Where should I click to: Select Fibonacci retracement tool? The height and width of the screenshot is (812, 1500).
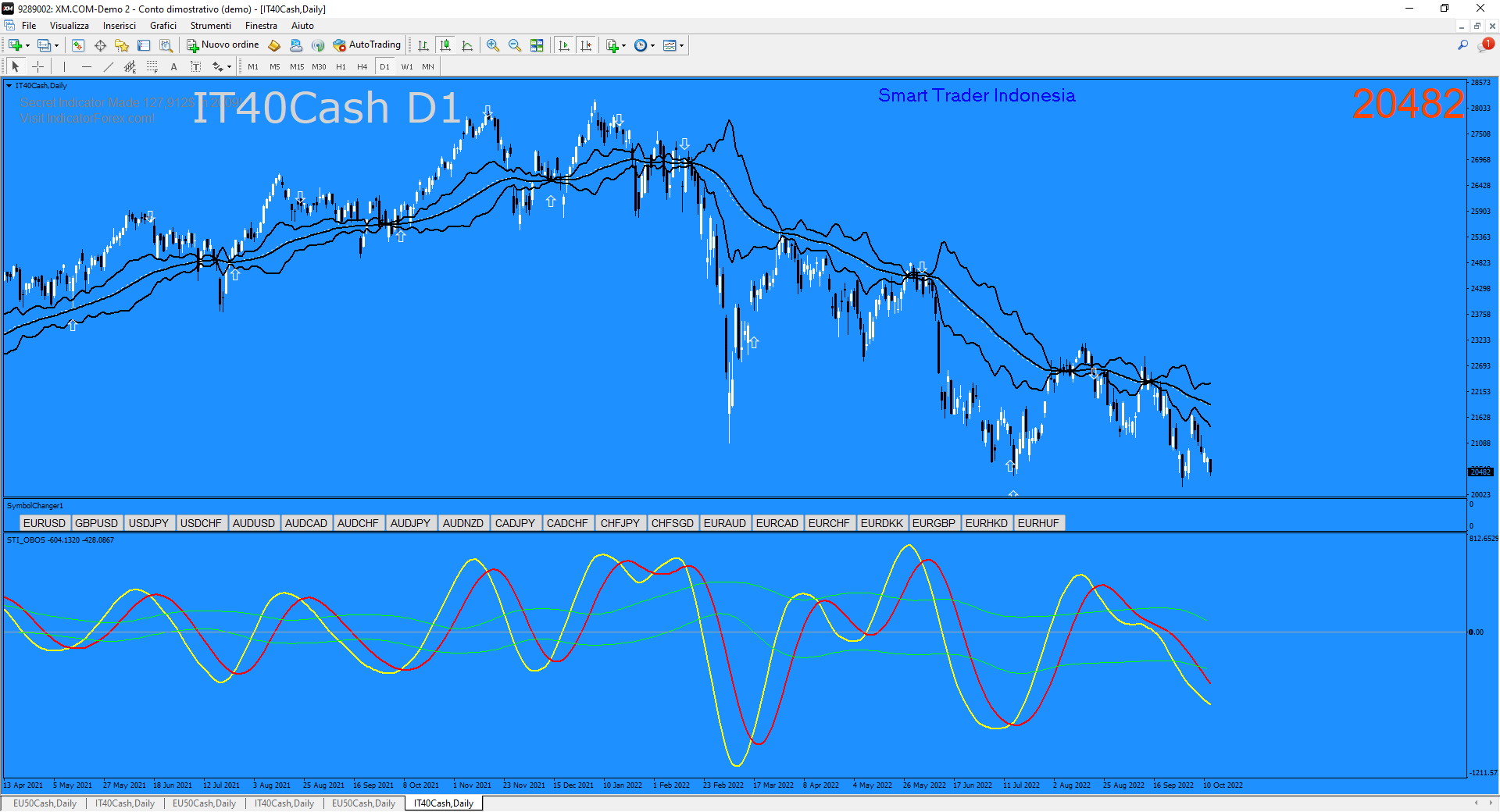pyautogui.click(x=152, y=66)
